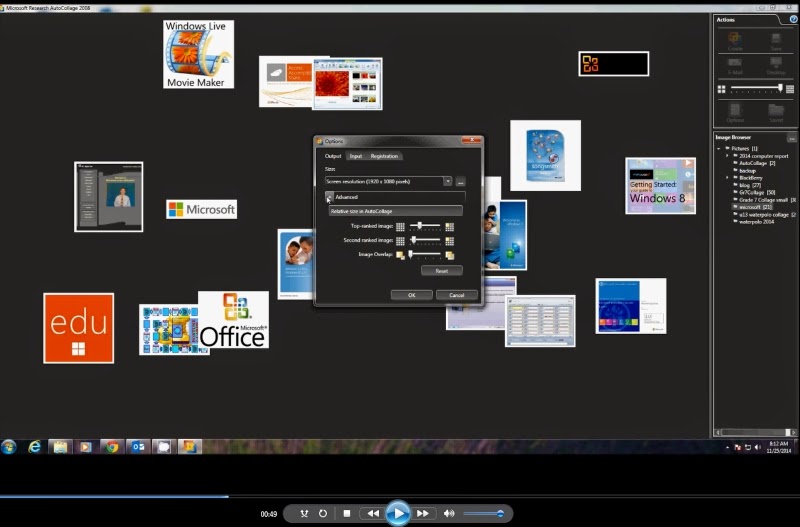
Task: Click large-size grid icon right of Top-ranked image slider
Action: [x=449, y=227]
